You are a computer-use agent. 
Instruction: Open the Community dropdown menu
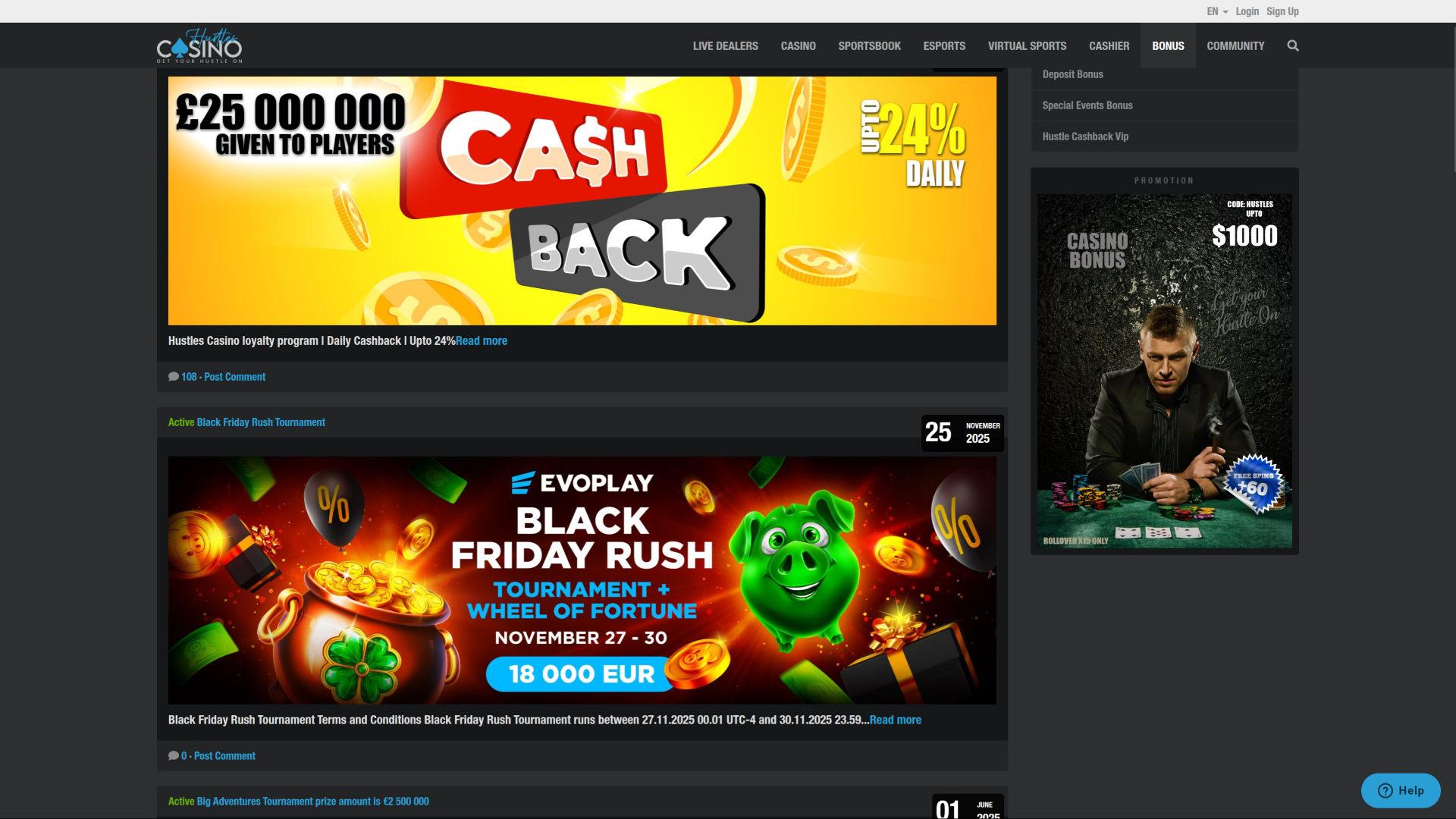tap(1235, 45)
